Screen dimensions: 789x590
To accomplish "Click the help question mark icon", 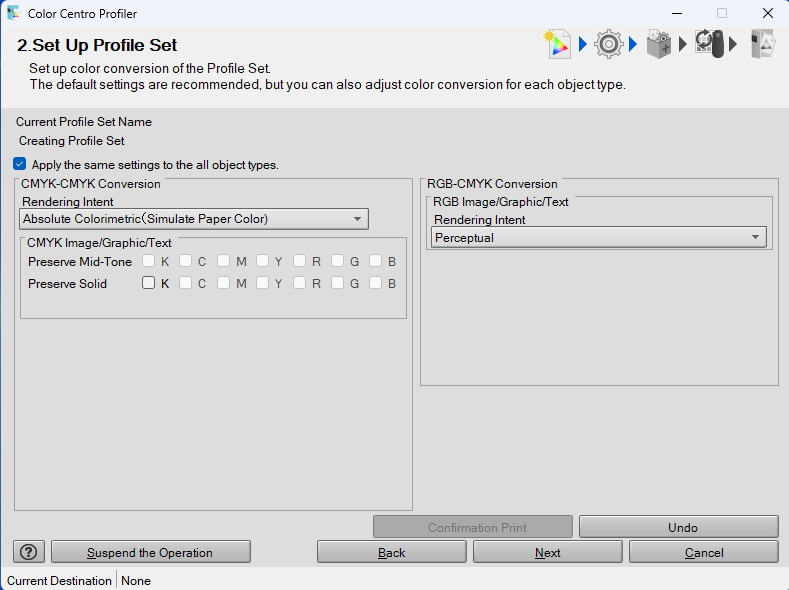I will [x=29, y=552].
